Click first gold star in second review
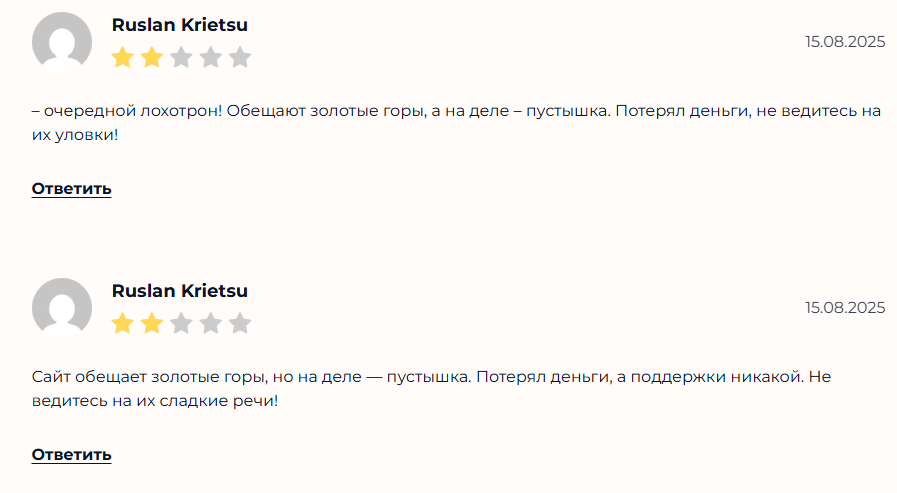The image size is (897, 493). [x=122, y=323]
